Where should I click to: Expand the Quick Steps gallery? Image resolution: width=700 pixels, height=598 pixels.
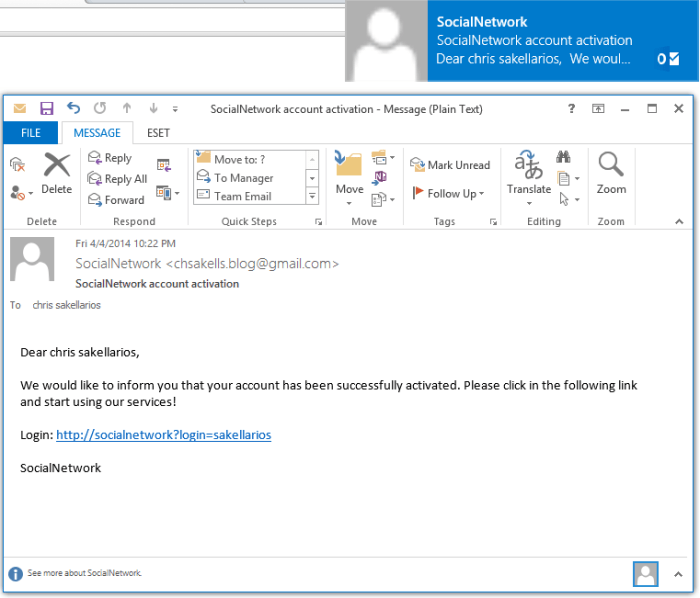[x=312, y=196]
